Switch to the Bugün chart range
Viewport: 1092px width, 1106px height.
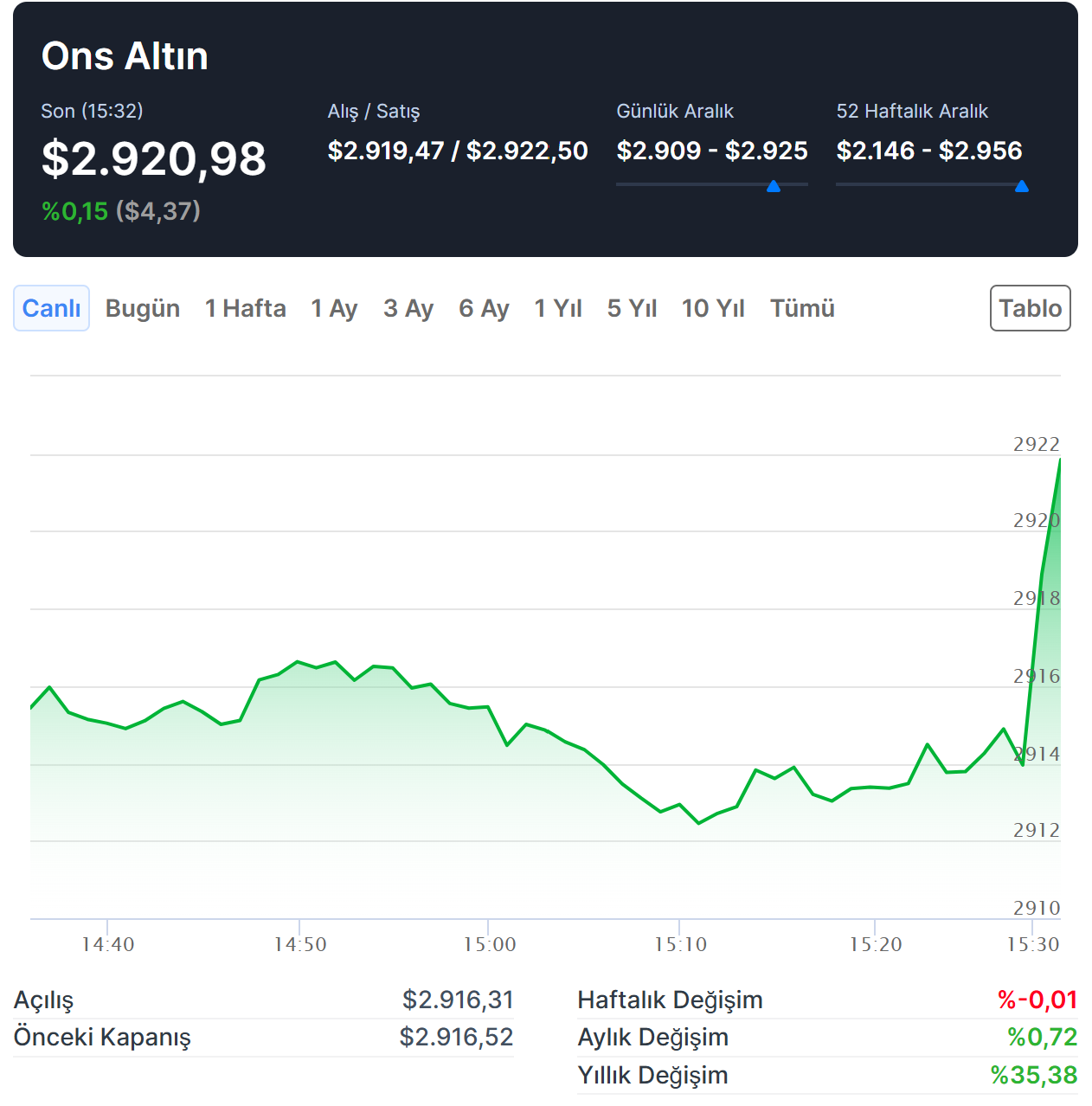coord(143,308)
